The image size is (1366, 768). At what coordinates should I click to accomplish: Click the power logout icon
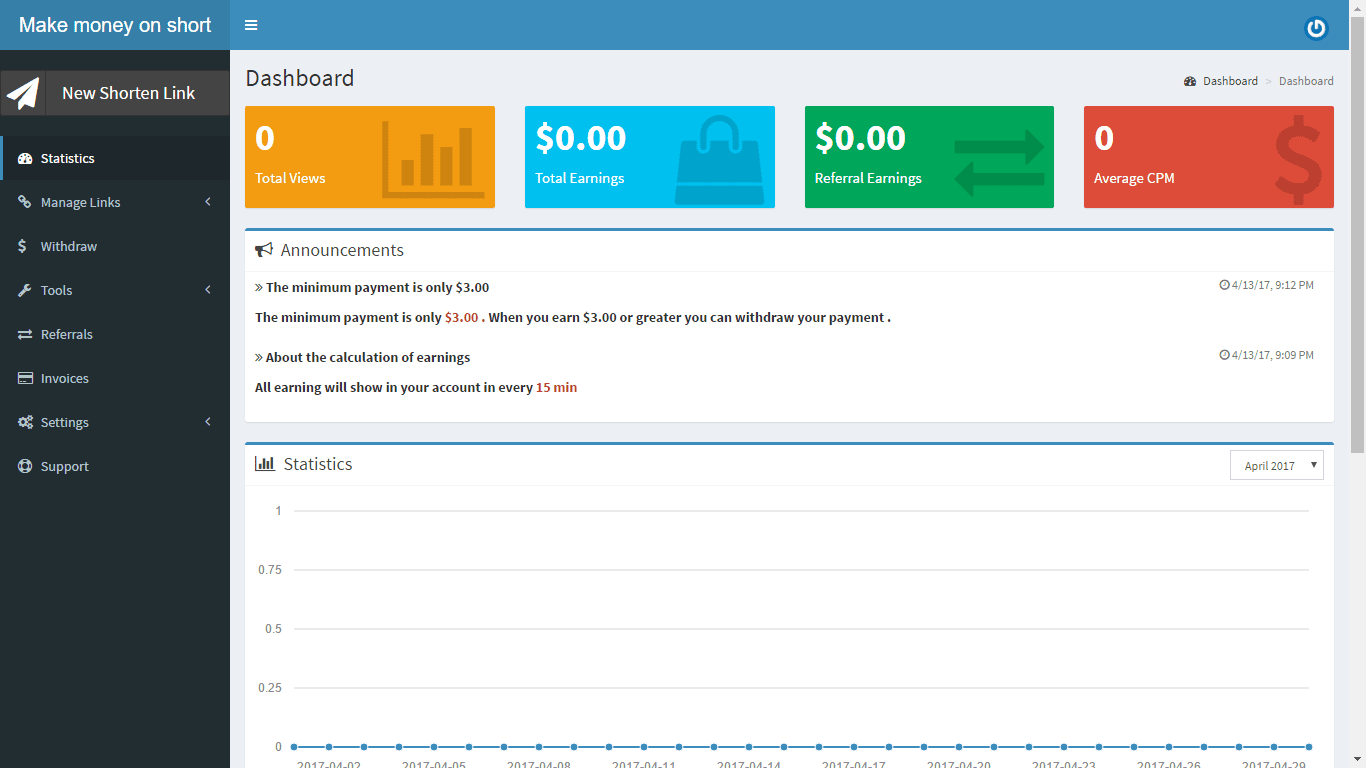tap(1316, 29)
